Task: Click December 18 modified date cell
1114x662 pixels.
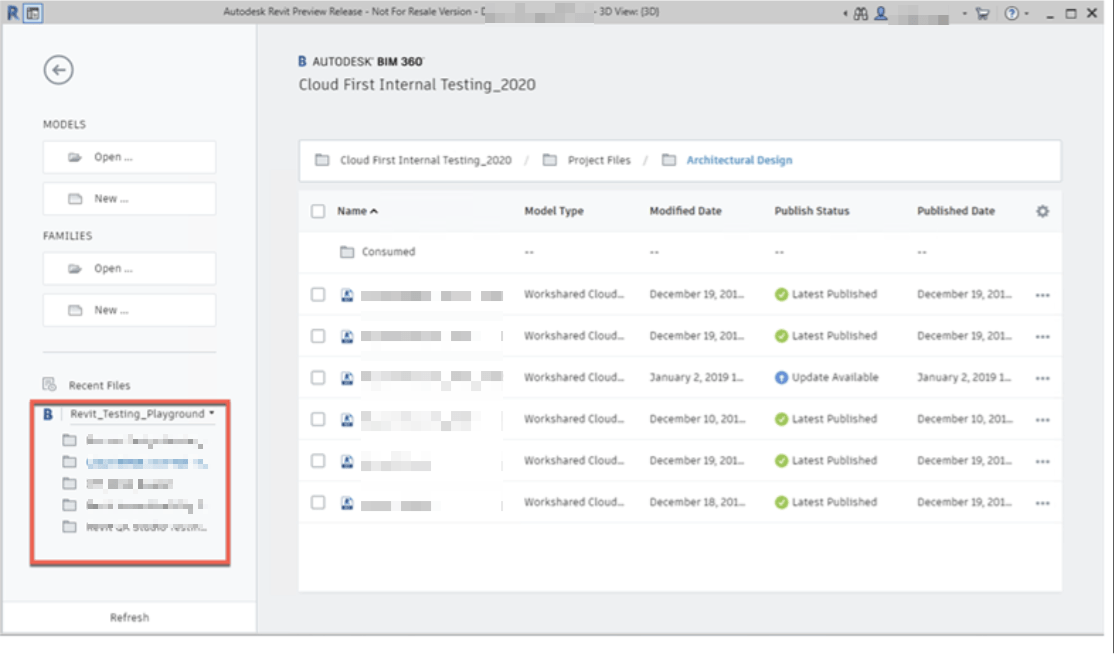Action: point(697,502)
